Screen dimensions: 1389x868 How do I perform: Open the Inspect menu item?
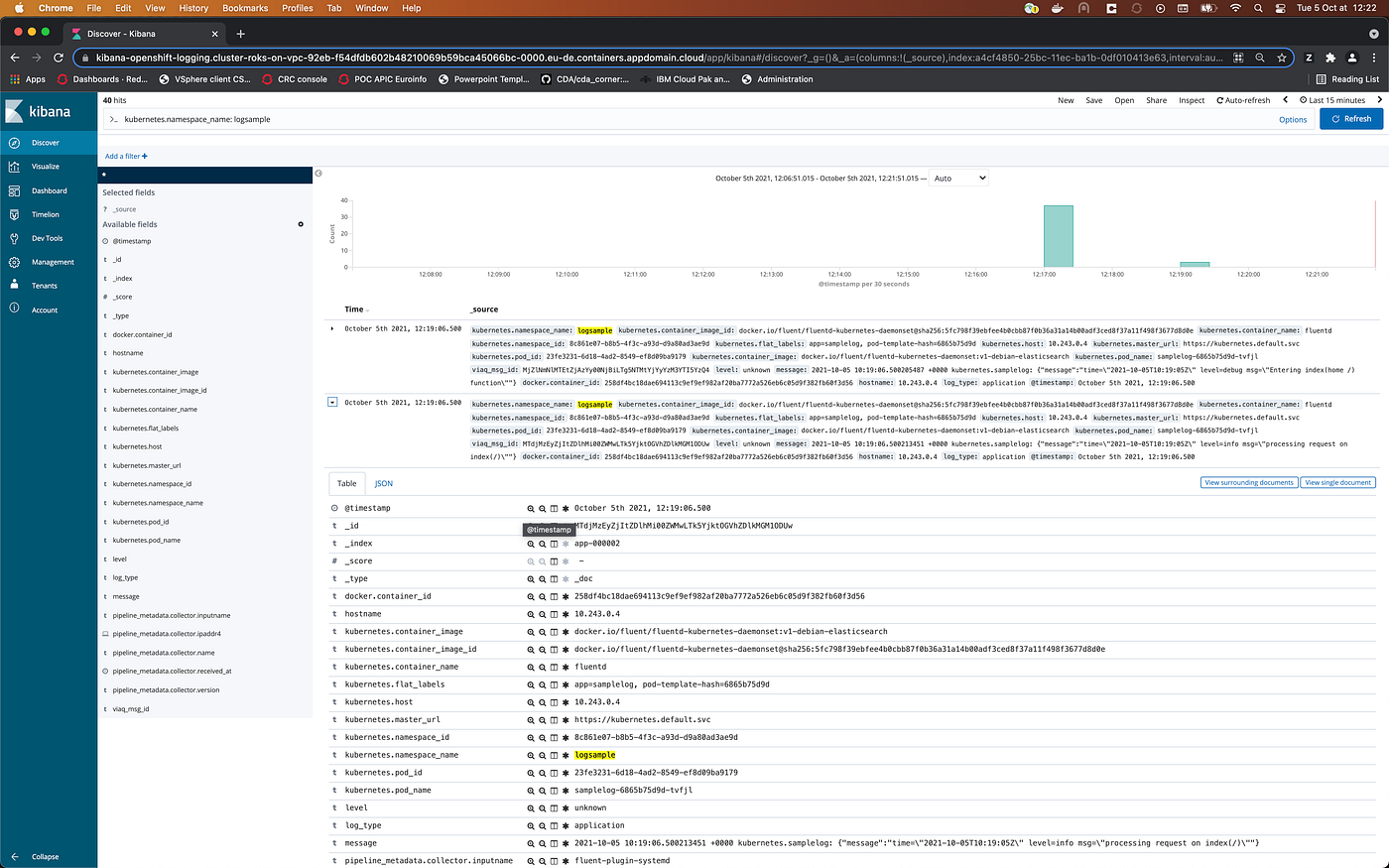click(1192, 100)
